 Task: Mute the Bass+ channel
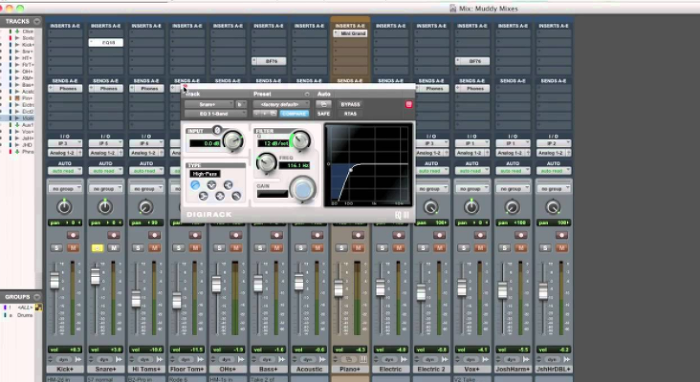(x=276, y=248)
